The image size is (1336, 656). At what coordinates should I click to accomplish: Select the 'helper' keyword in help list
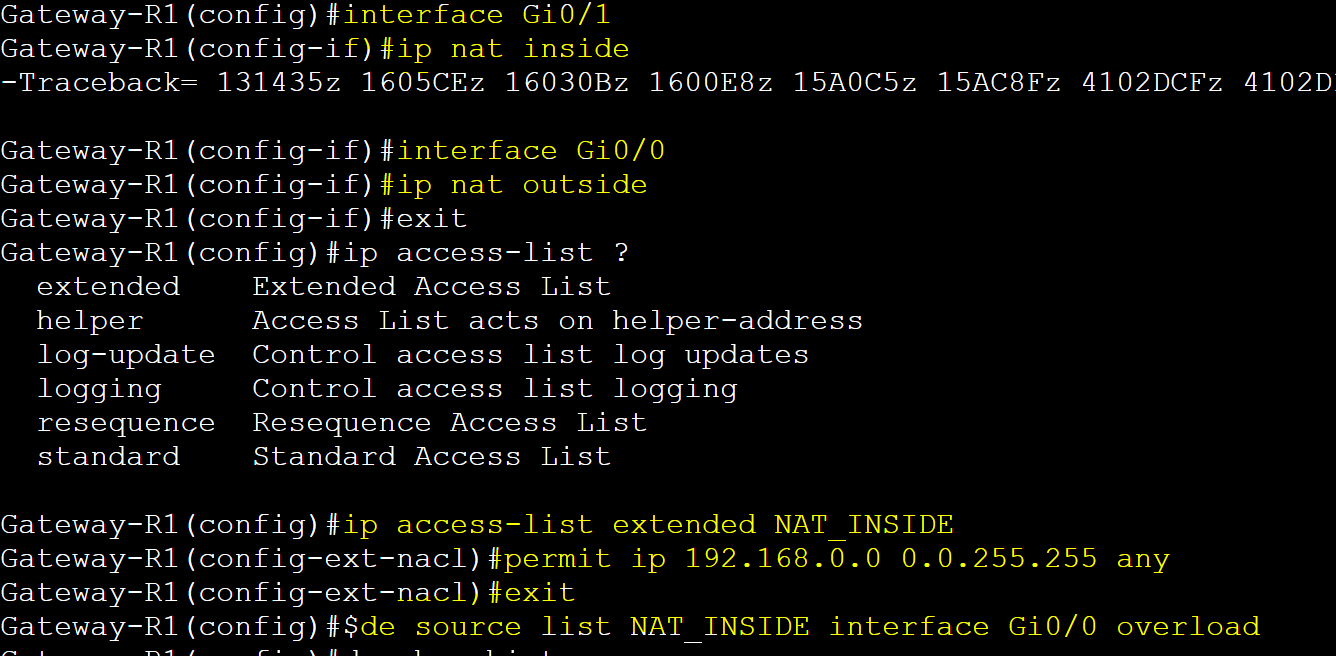pyautogui.click(x=90, y=321)
